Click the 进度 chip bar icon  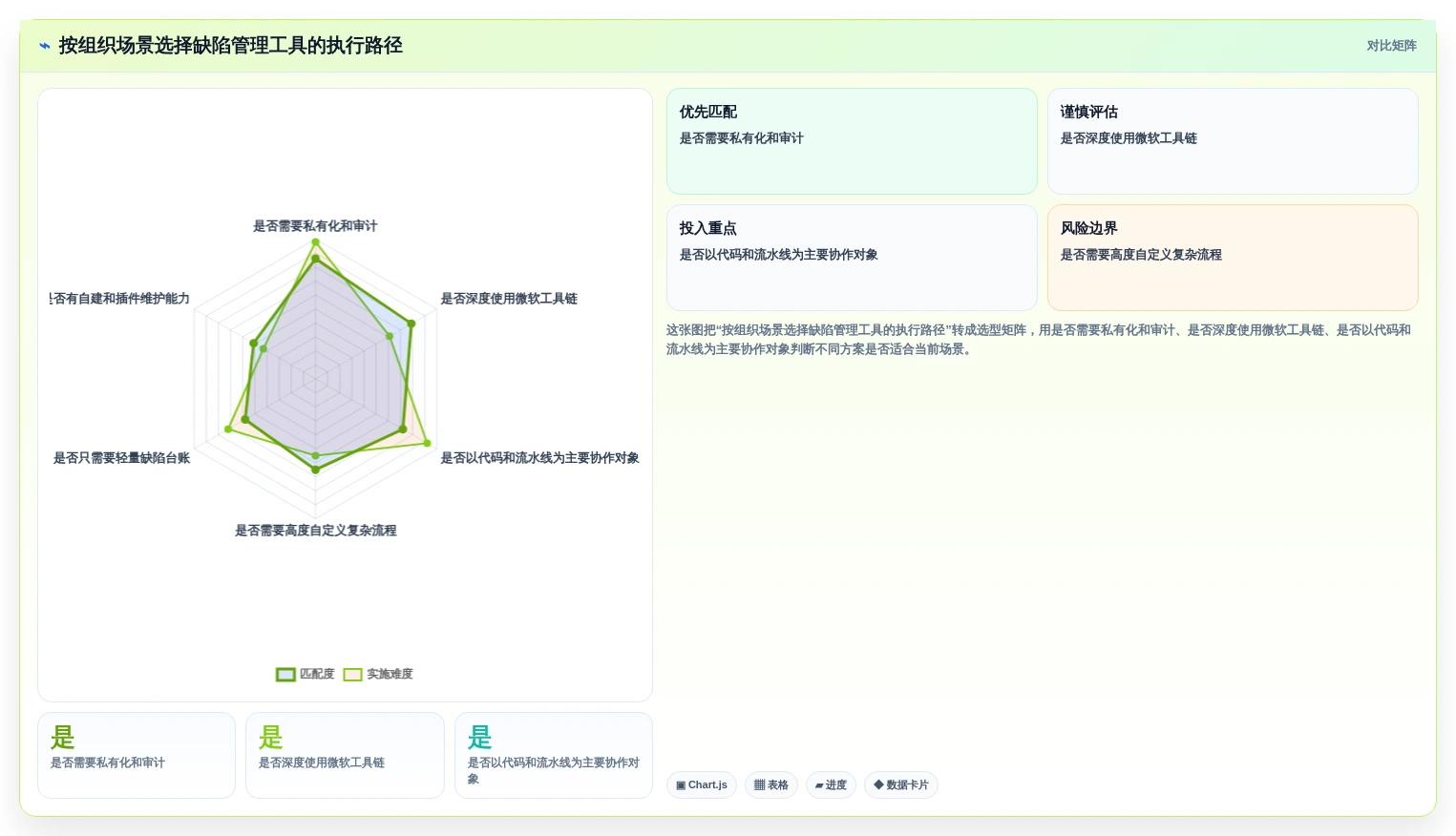(x=819, y=785)
